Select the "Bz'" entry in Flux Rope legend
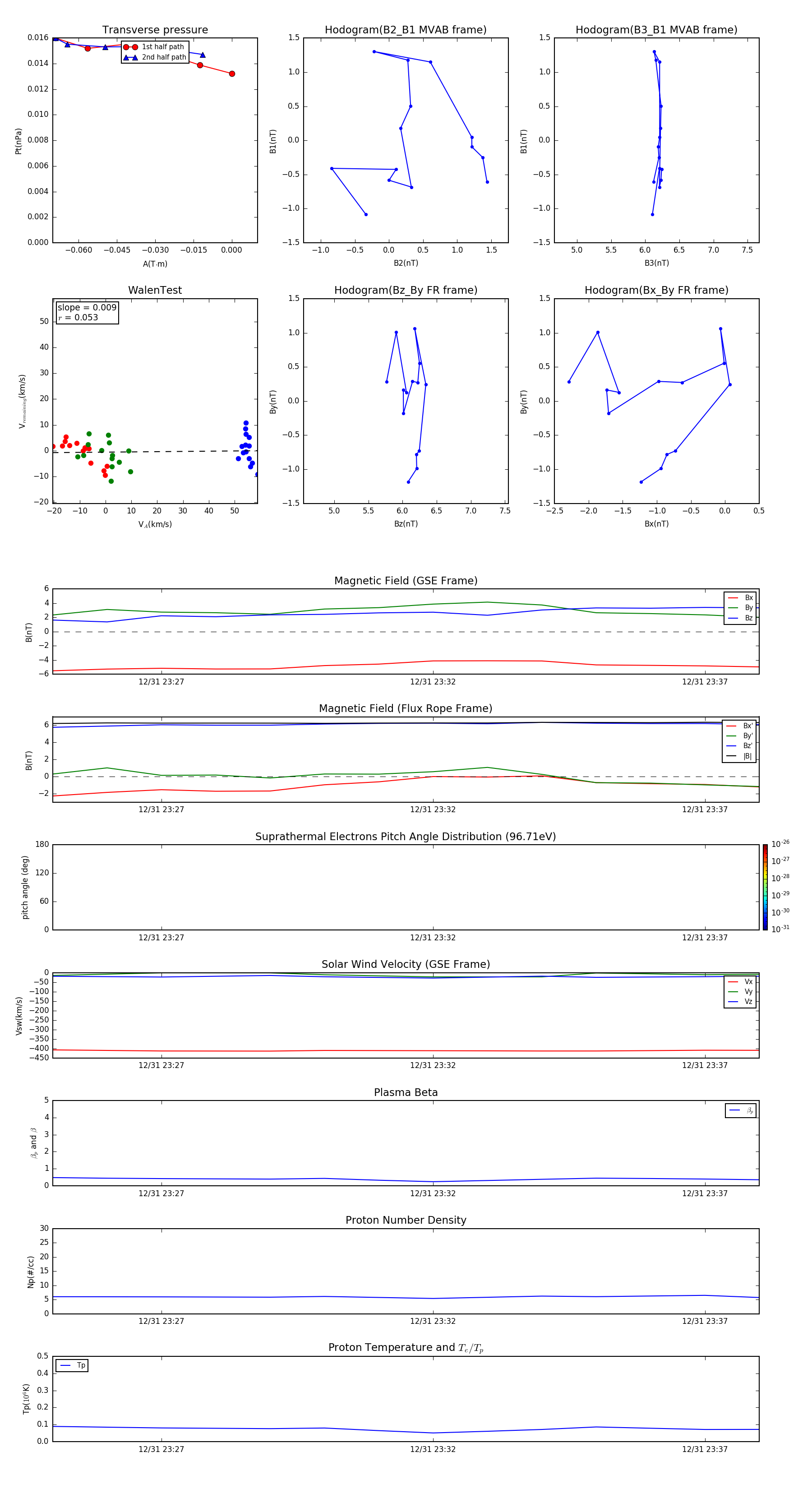This screenshot has width=812, height=1489. coord(740,746)
